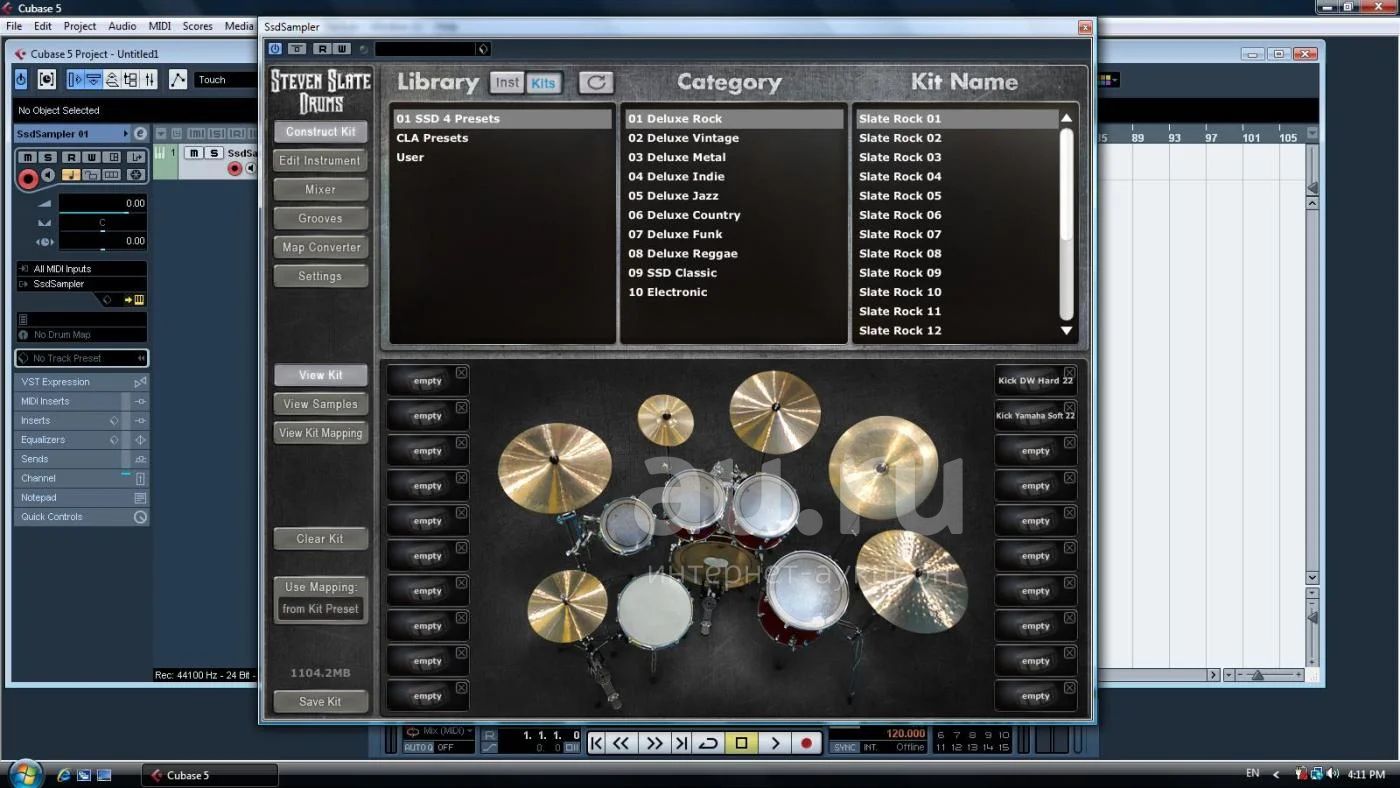Click the View Samples button
1400x788 pixels.
tap(320, 404)
